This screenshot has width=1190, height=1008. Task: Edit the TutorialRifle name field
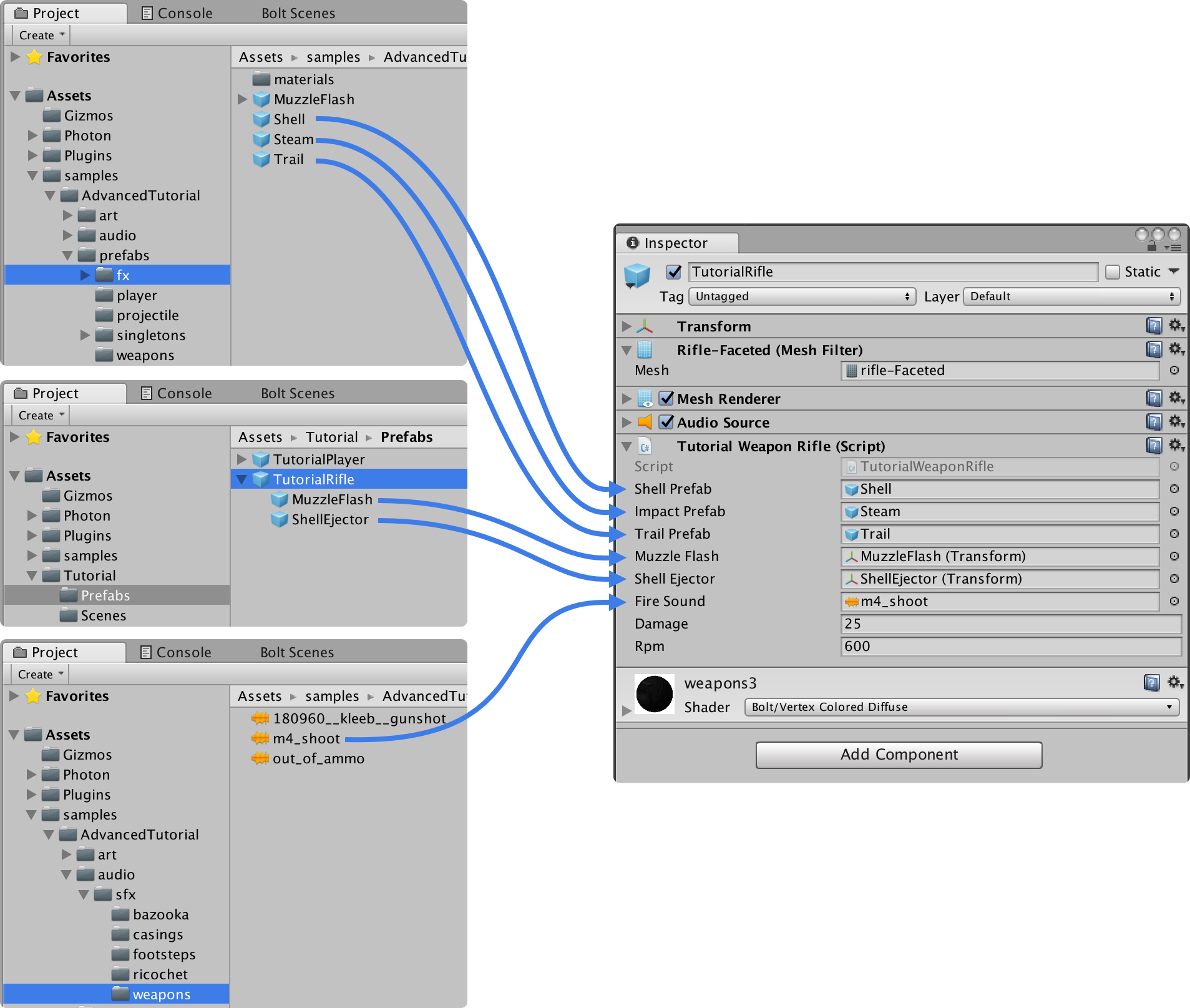pyautogui.click(x=893, y=272)
